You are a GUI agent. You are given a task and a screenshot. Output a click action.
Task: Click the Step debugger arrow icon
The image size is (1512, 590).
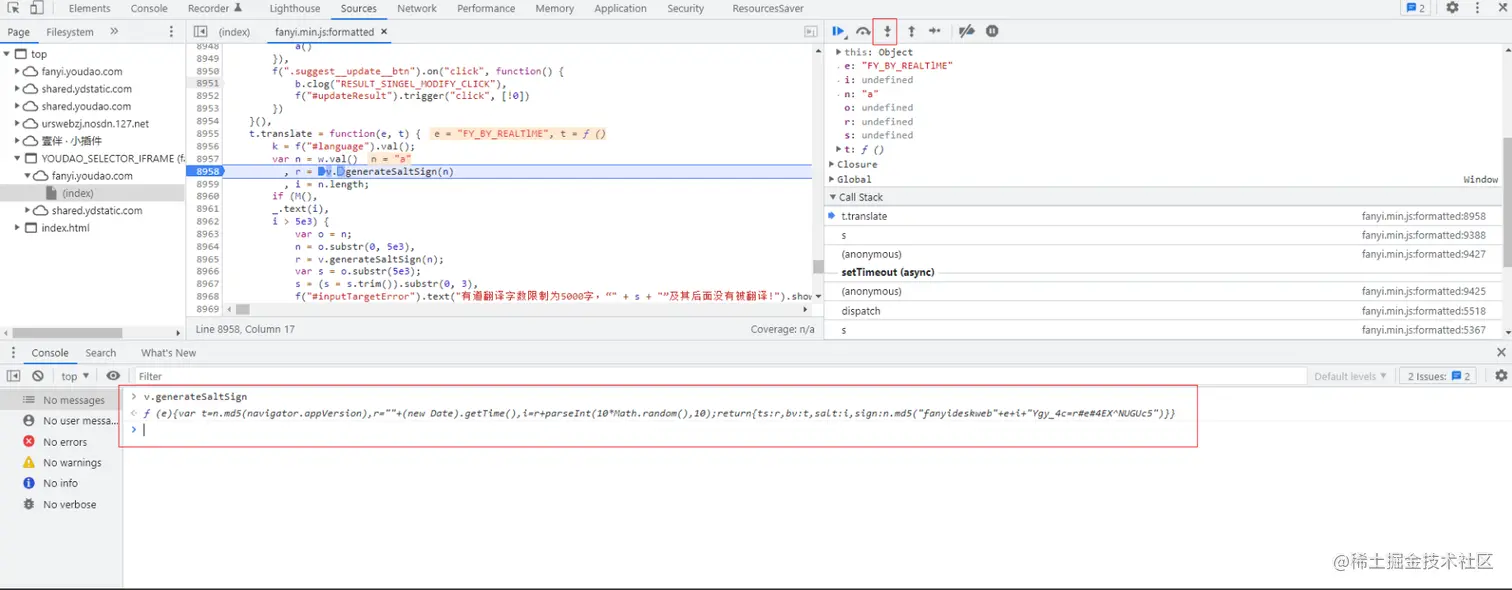point(935,31)
